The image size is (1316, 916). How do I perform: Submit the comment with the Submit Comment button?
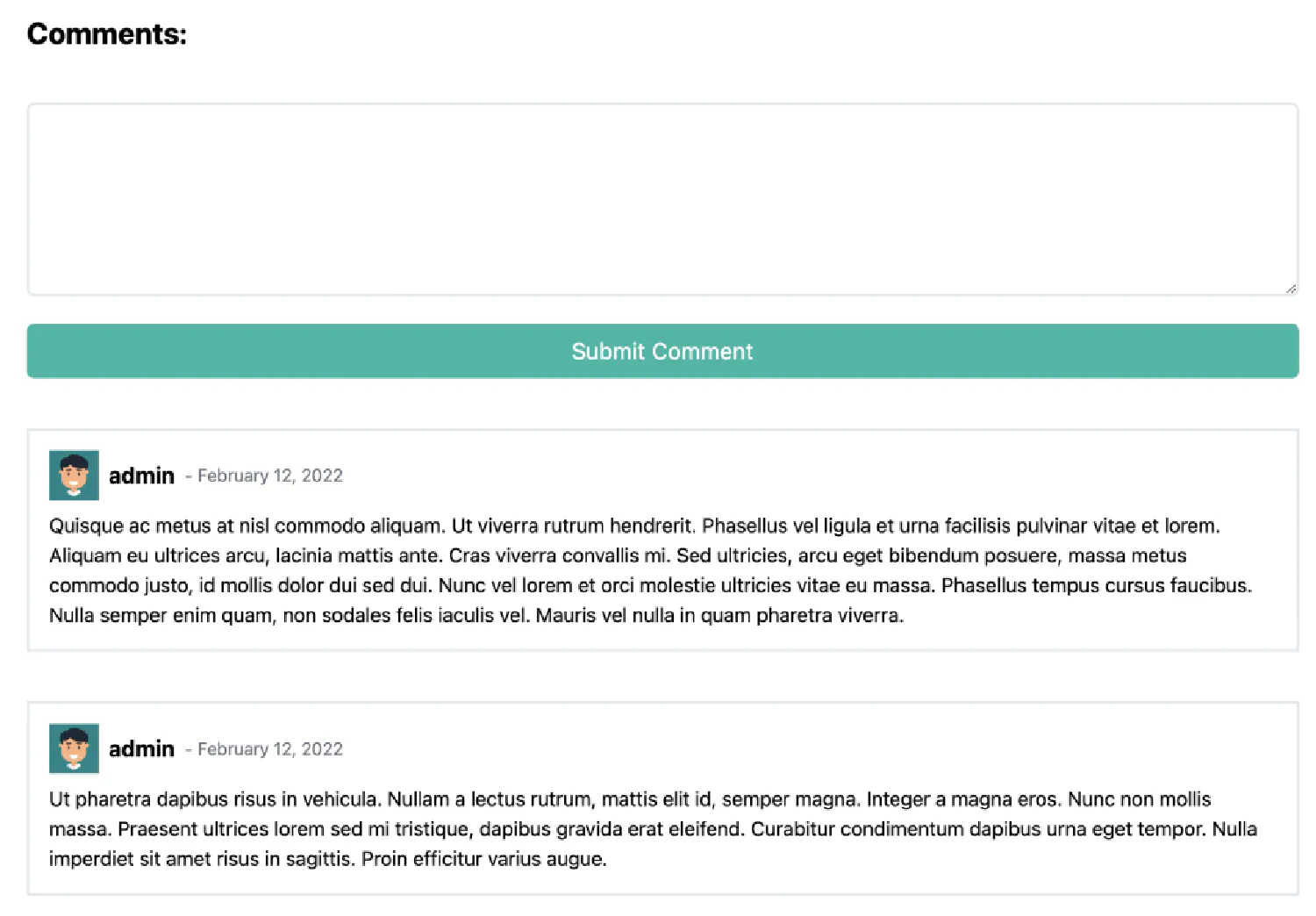(x=662, y=351)
